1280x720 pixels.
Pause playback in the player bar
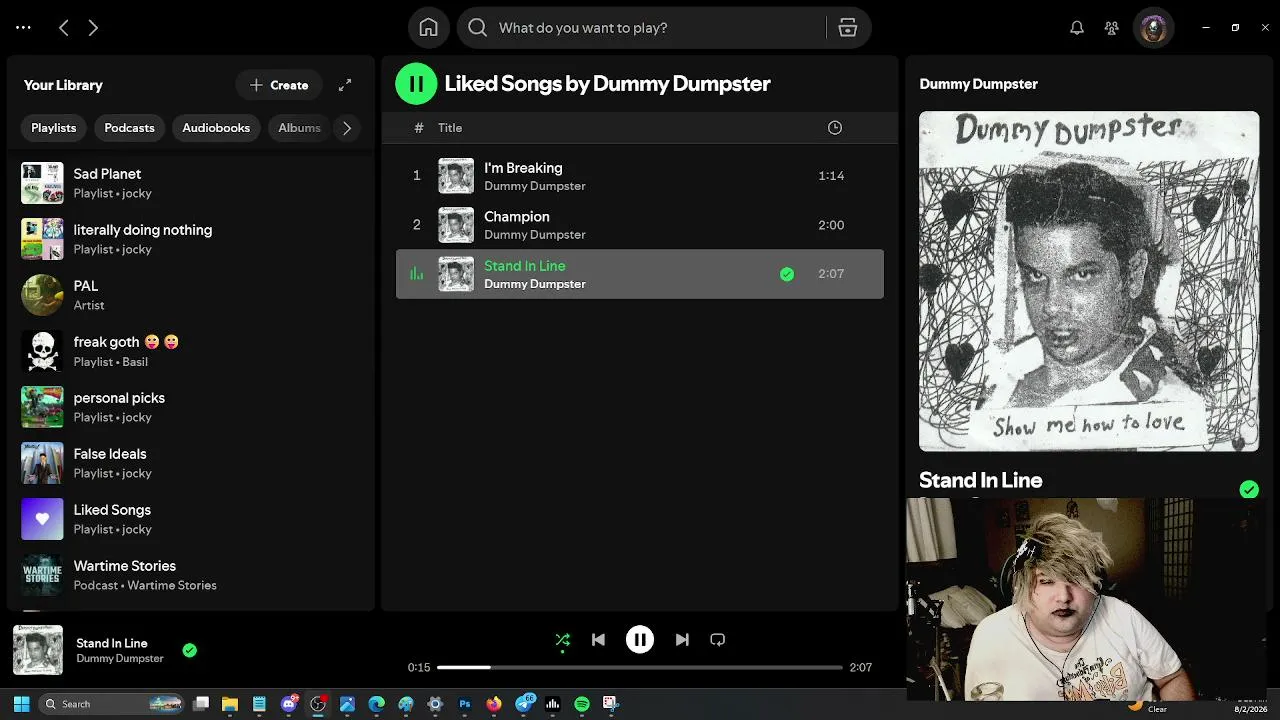(640, 640)
